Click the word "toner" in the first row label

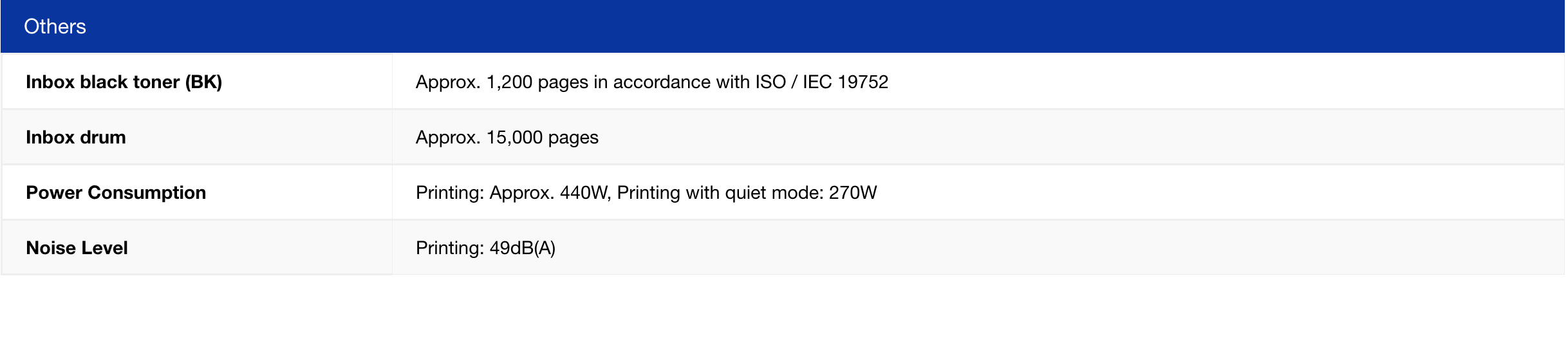(156, 82)
